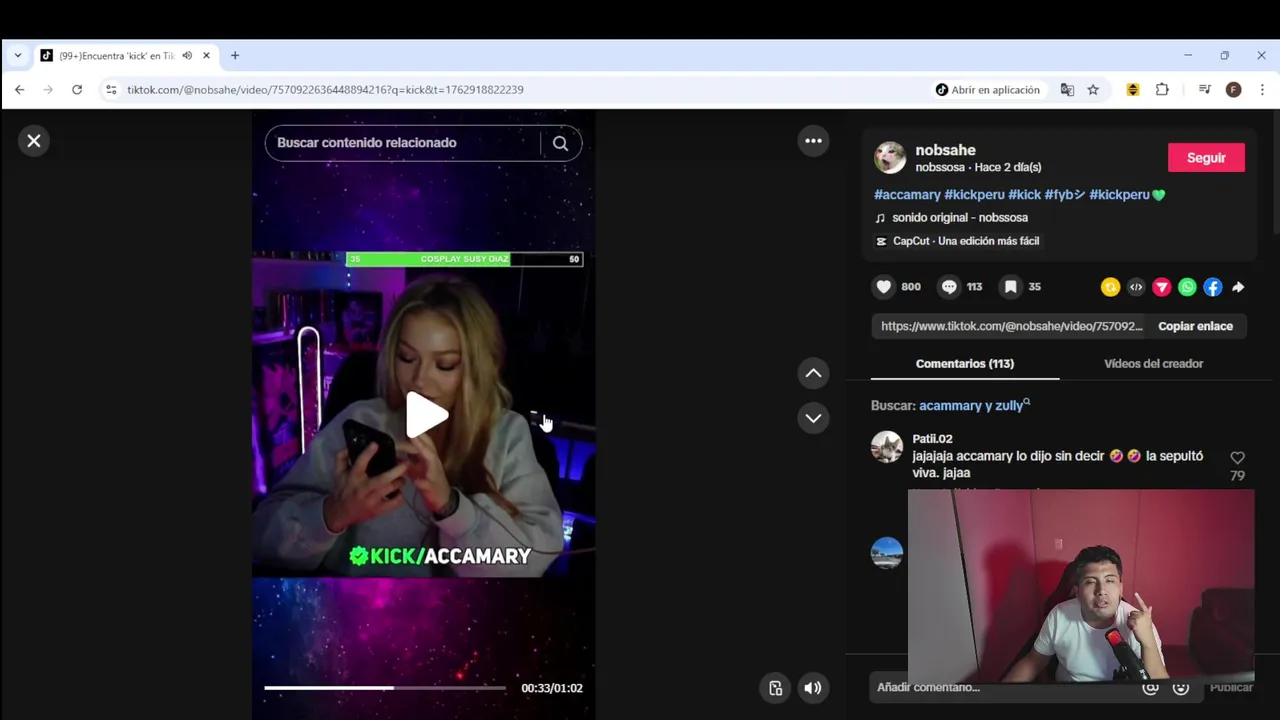1280x720 pixels.
Task: Open Chrome profile avatar F
Action: pyautogui.click(x=1233, y=90)
